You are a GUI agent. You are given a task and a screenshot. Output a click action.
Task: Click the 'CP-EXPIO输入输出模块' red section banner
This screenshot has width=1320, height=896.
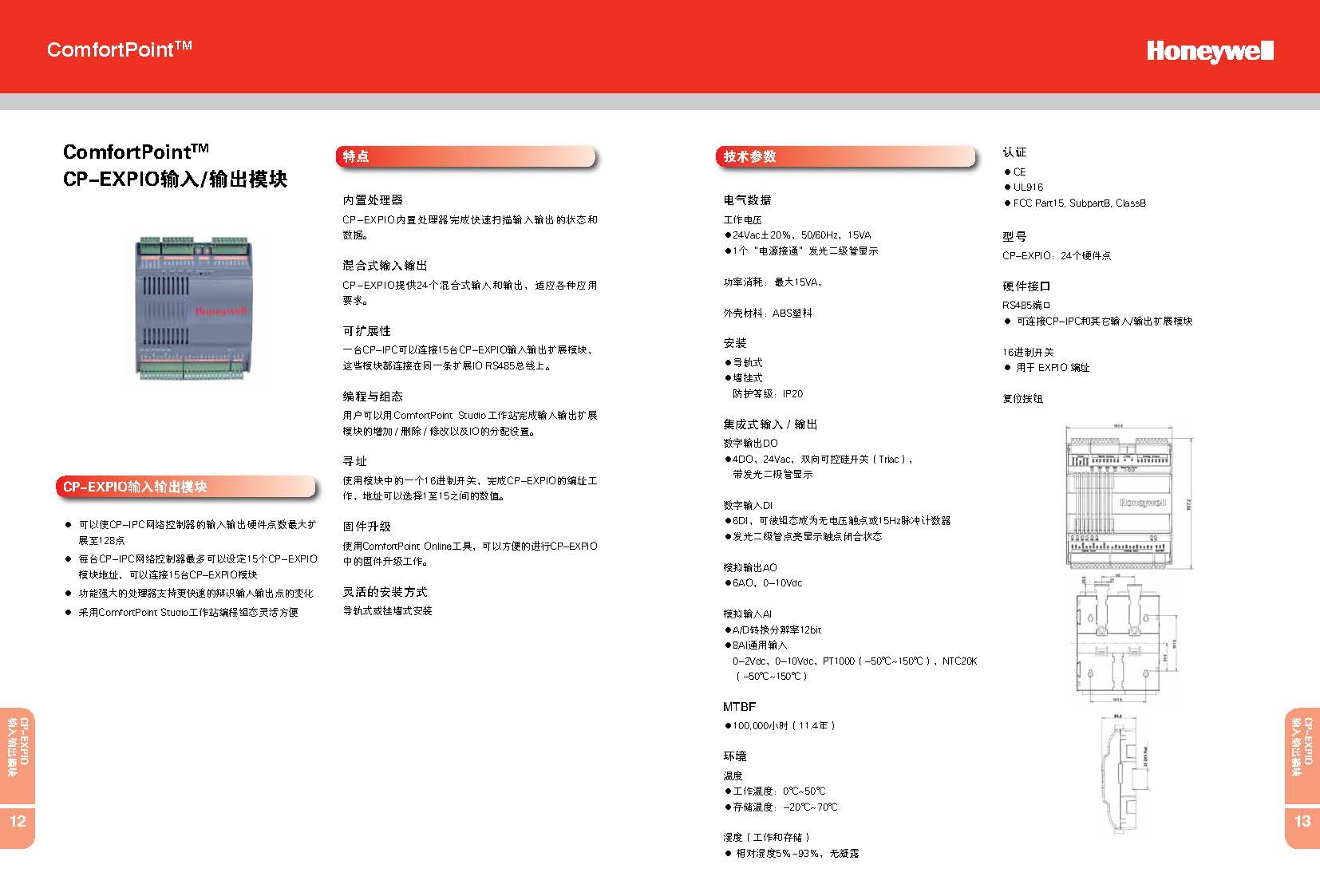coord(188,487)
